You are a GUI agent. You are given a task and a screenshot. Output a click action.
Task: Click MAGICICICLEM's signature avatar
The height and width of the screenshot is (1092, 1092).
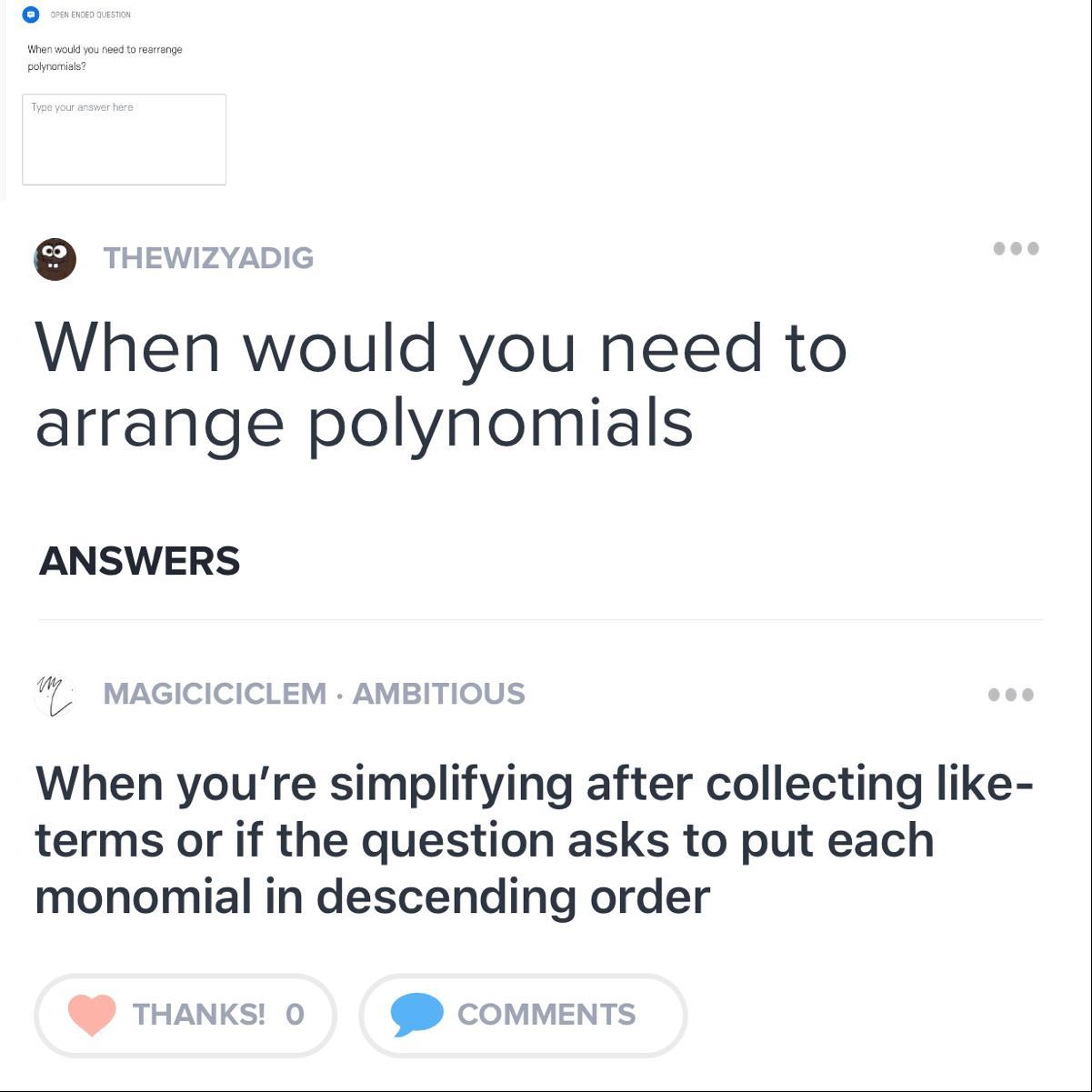55,696
